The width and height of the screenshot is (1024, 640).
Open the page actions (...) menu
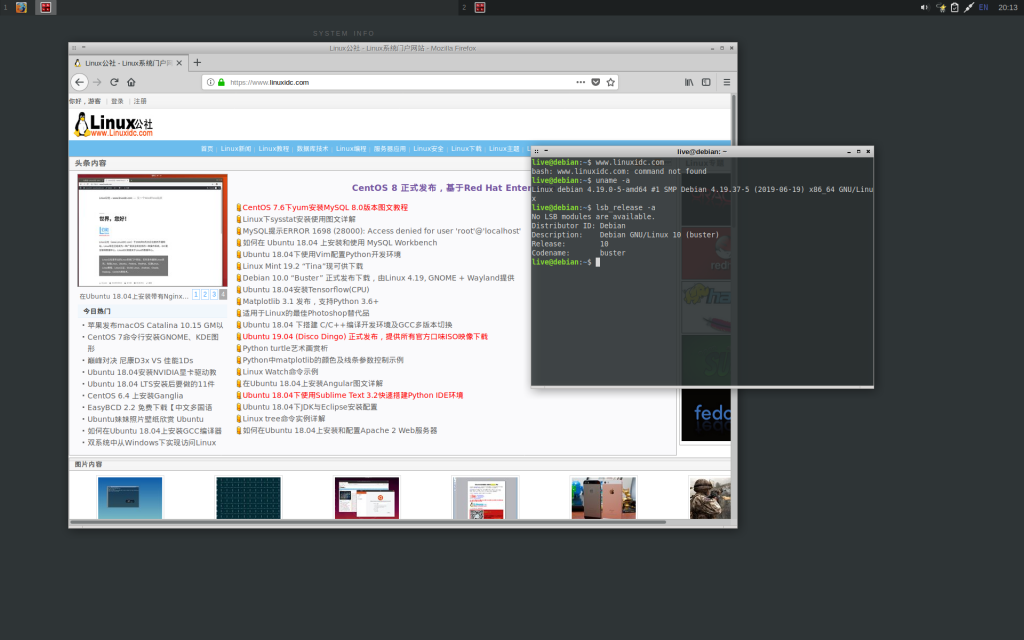click(x=580, y=82)
